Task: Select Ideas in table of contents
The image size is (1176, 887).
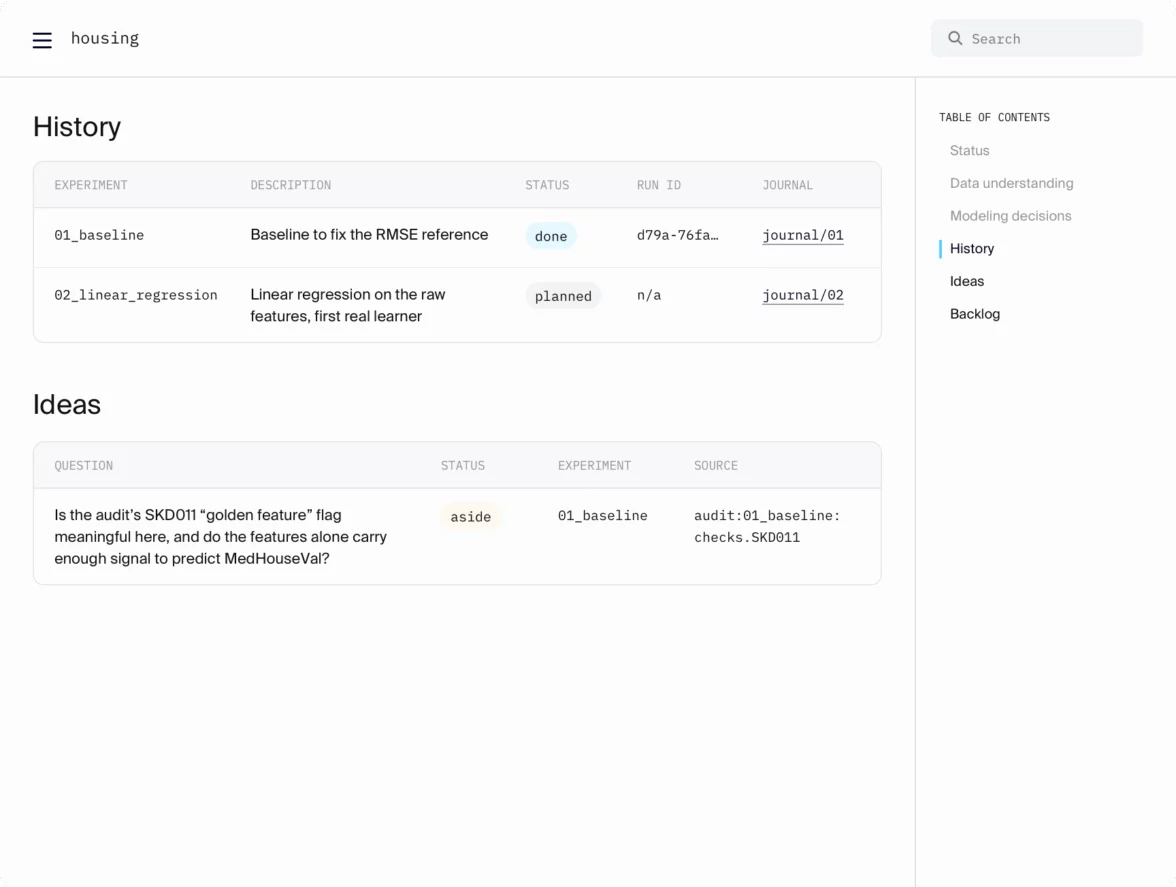Action: click(x=967, y=281)
